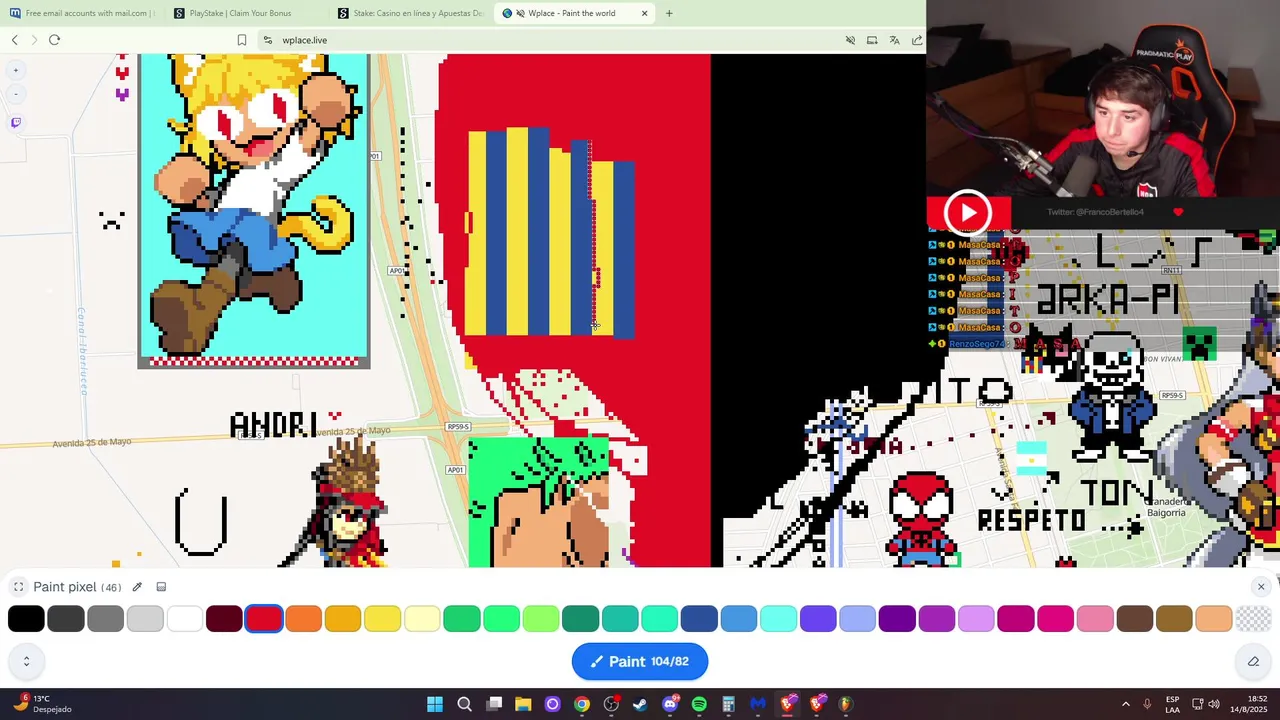The image size is (1280, 720).
Task: Open weather widget showing 13°C
Action: (x=42, y=704)
